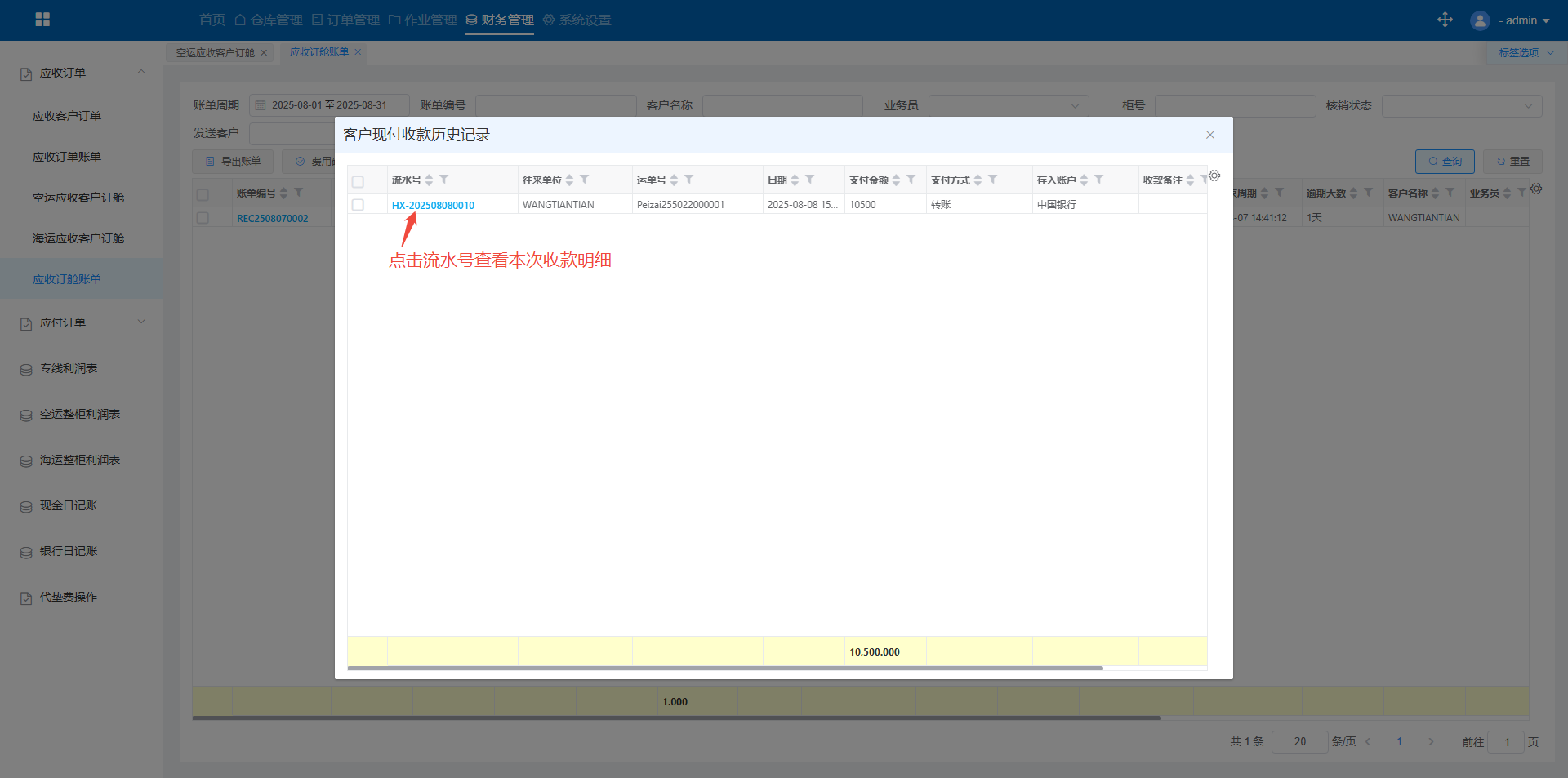Click the dialog horizontal scrollbar

tap(725, 668)
